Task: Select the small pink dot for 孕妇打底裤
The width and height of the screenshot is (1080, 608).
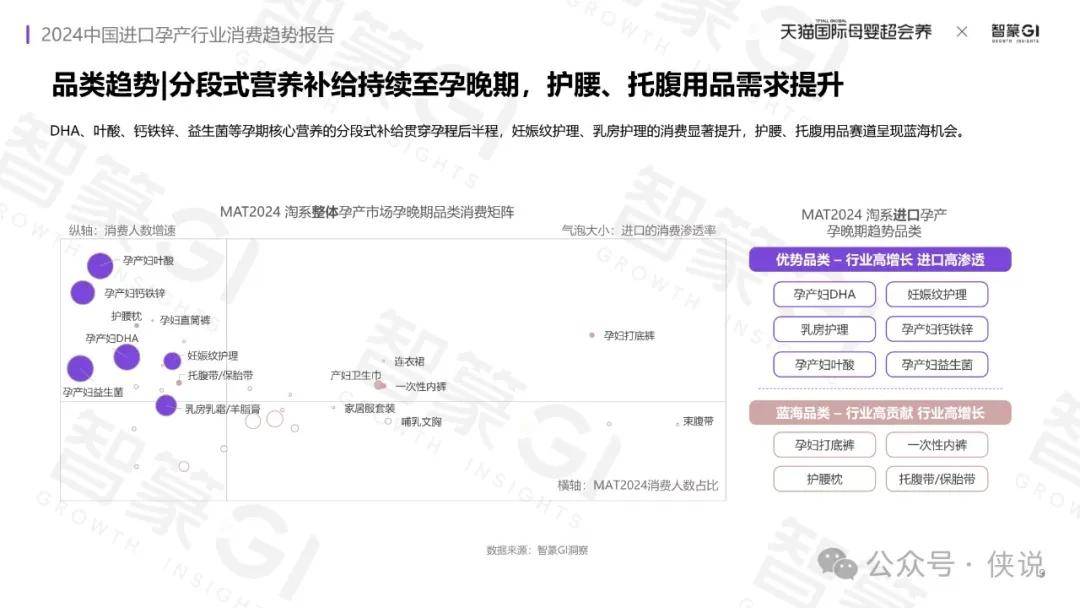Action: point(592,335)
